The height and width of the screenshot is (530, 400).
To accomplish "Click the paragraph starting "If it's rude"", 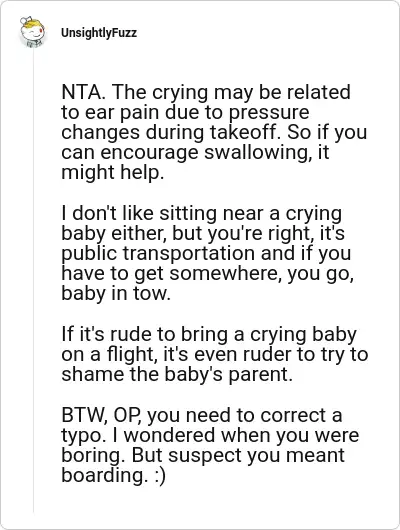I will (x=214, y=354).
